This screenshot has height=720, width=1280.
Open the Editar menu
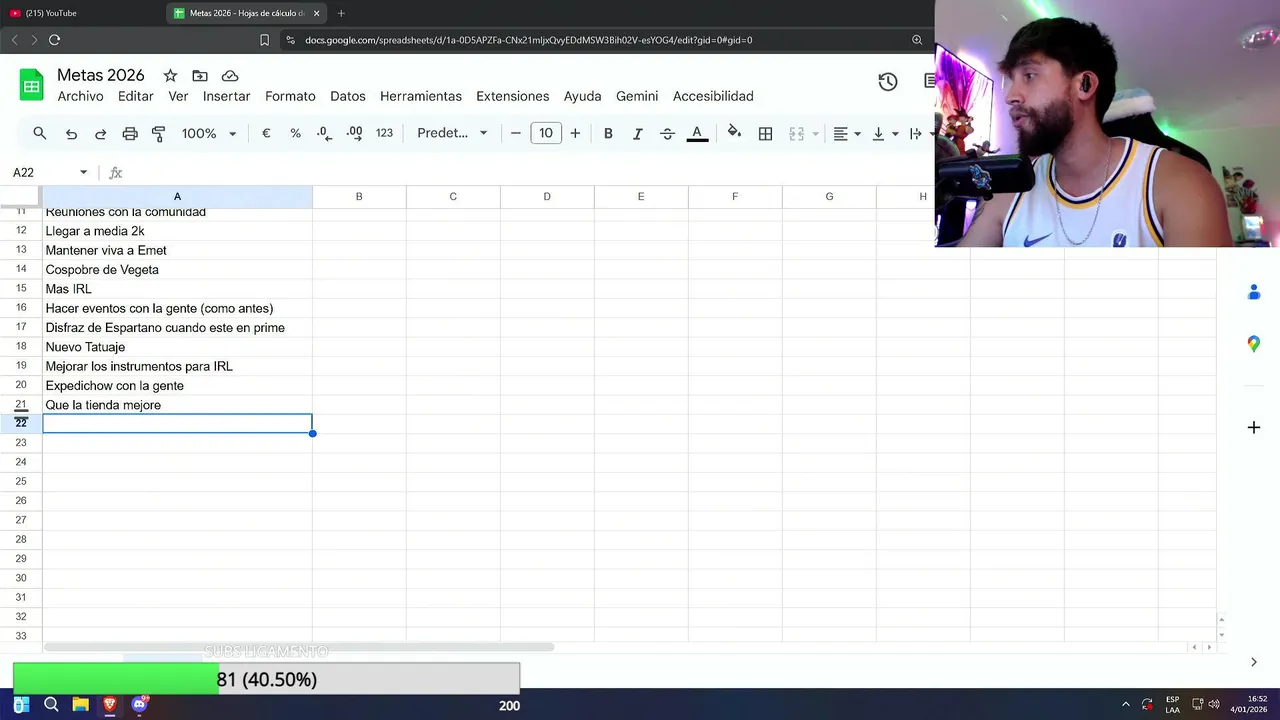(136, 96)
